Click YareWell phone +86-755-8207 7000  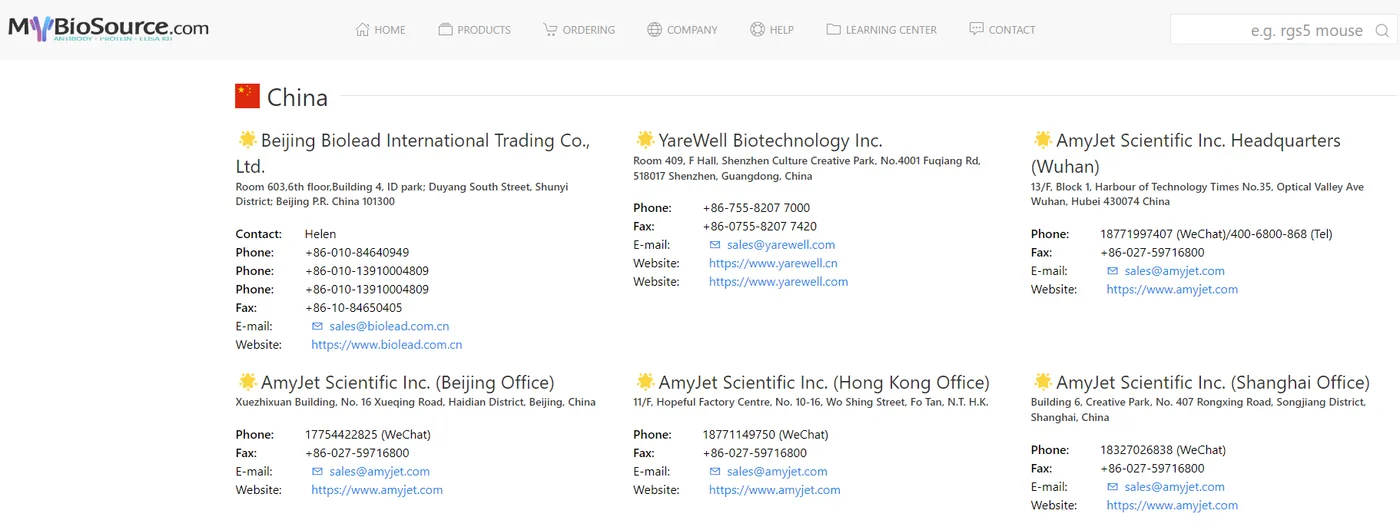(756, 208)
